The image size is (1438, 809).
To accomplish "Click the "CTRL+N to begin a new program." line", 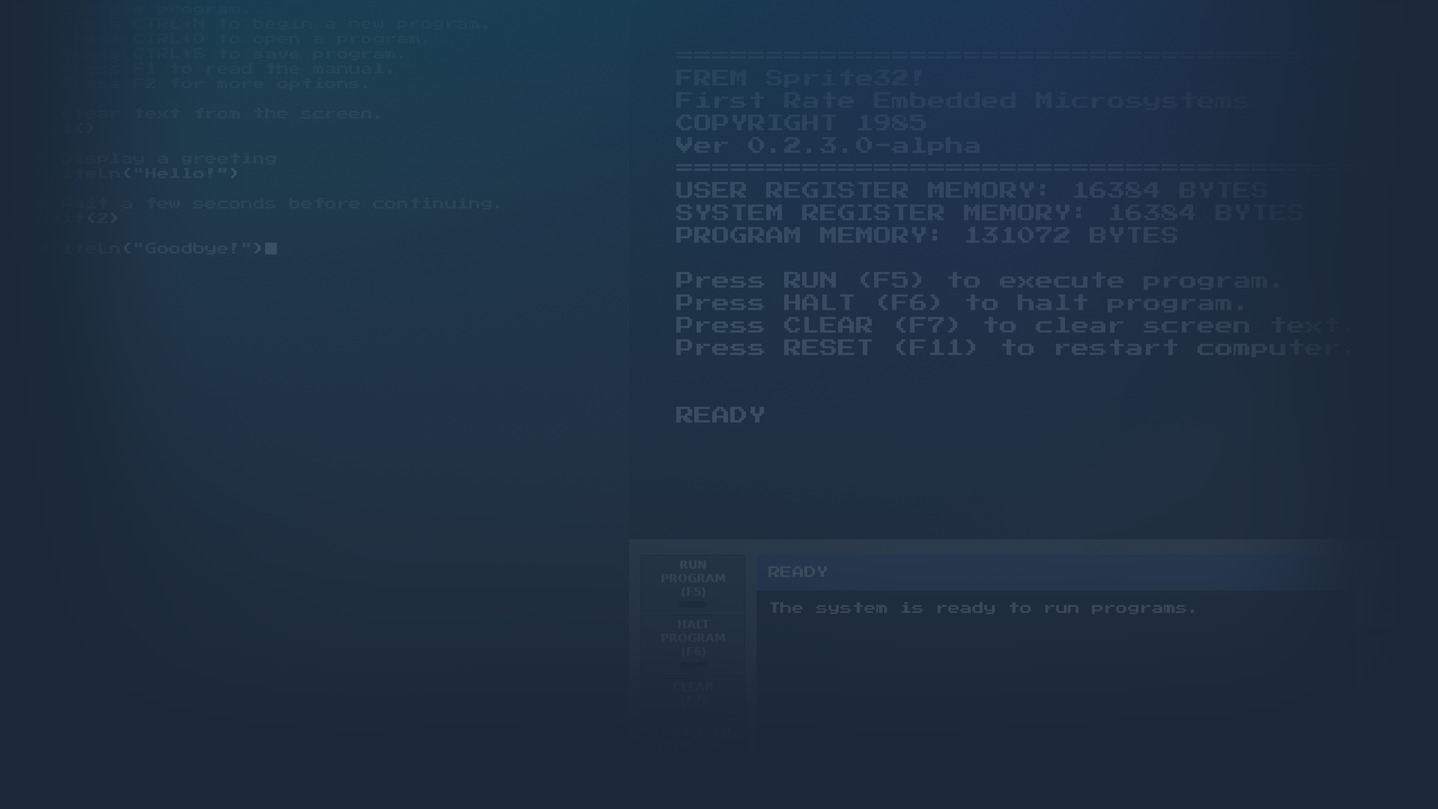I will (311, 24).
